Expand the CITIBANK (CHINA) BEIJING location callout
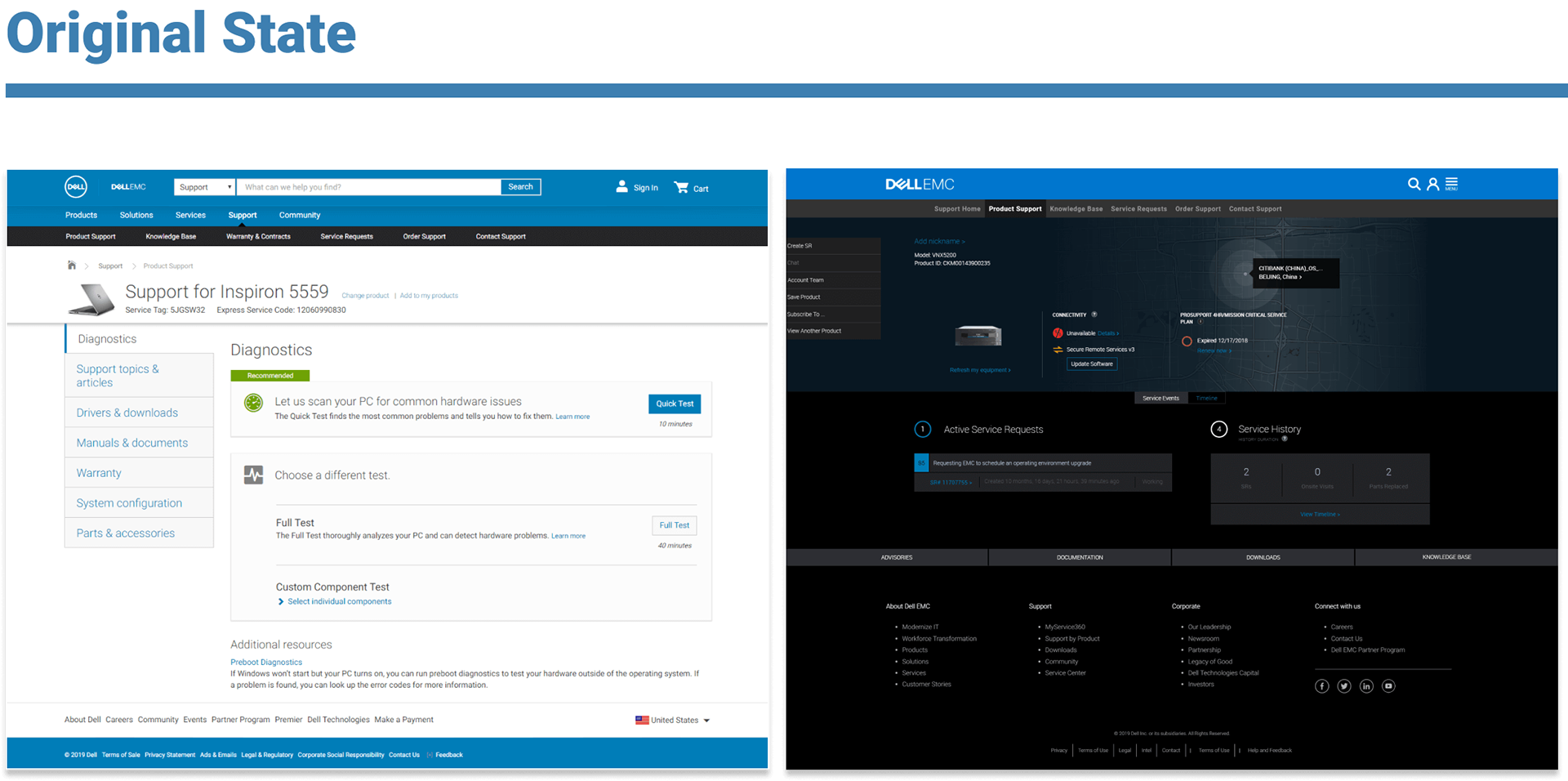Image resolution: width=1568 pixels, height=781 pixels. (1296, 273)
